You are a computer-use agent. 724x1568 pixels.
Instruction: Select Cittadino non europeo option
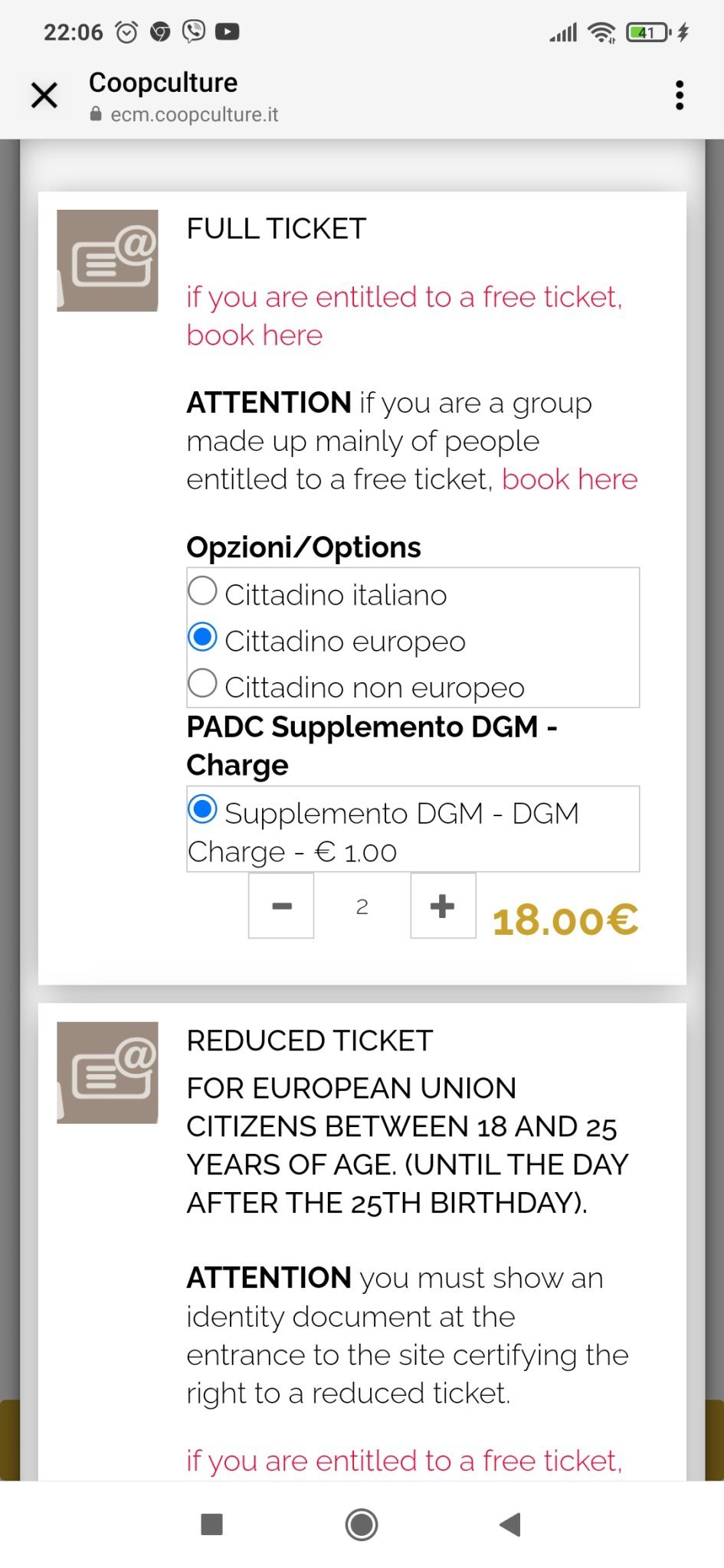pos(202,683)
